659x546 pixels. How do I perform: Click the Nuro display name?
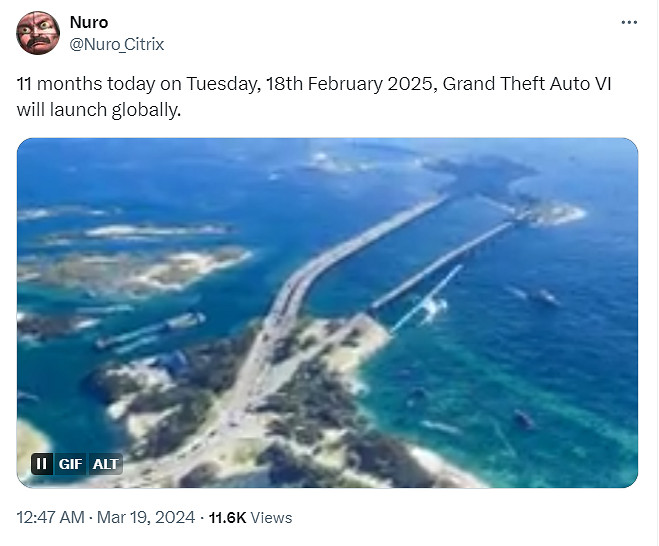[89, 22]
